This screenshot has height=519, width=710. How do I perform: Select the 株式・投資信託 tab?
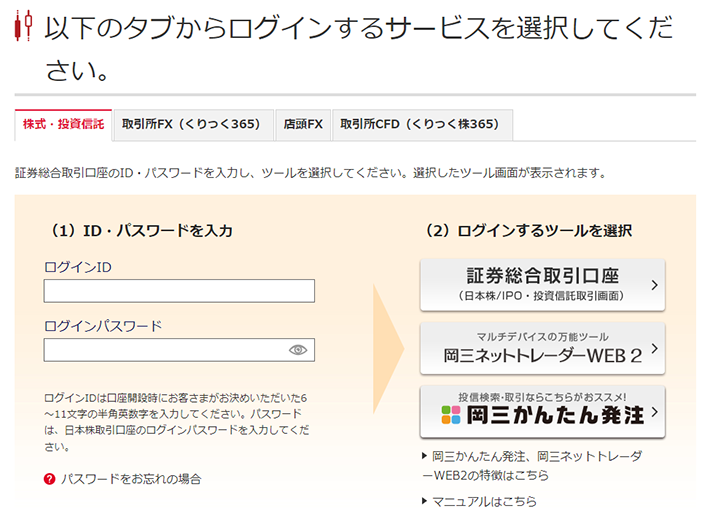[x=63, y=125]
